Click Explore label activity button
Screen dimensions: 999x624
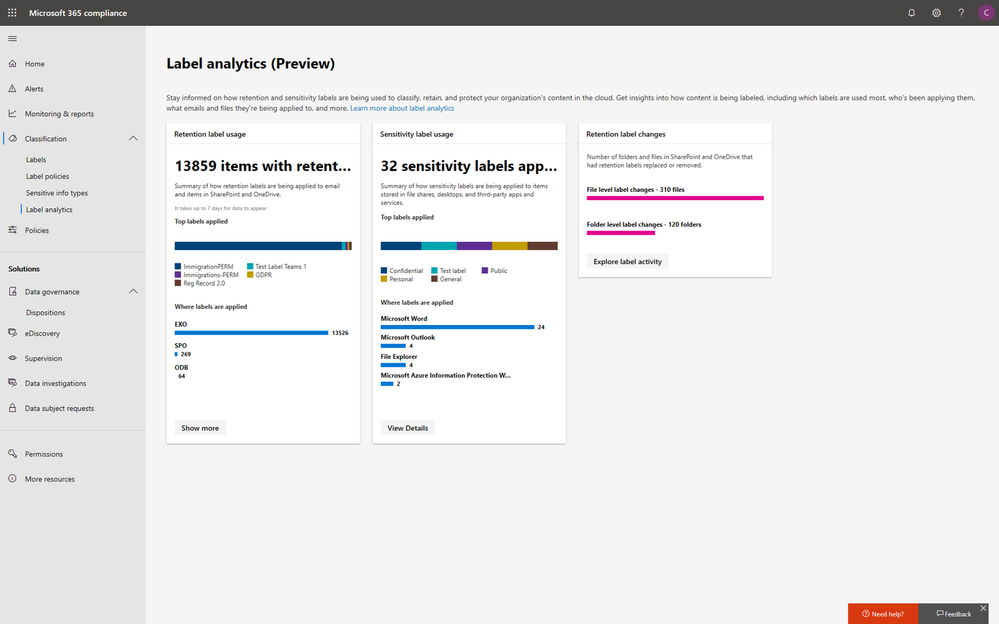[628, 261]
